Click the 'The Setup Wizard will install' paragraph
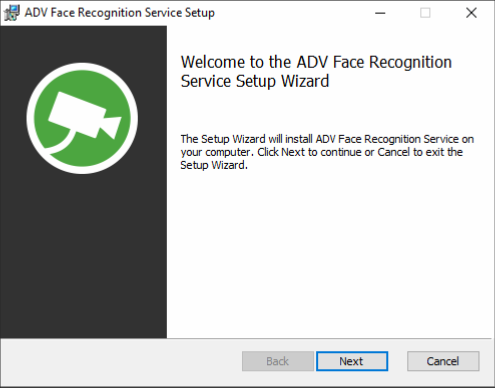Screen dimensions: 495x388 327,152
